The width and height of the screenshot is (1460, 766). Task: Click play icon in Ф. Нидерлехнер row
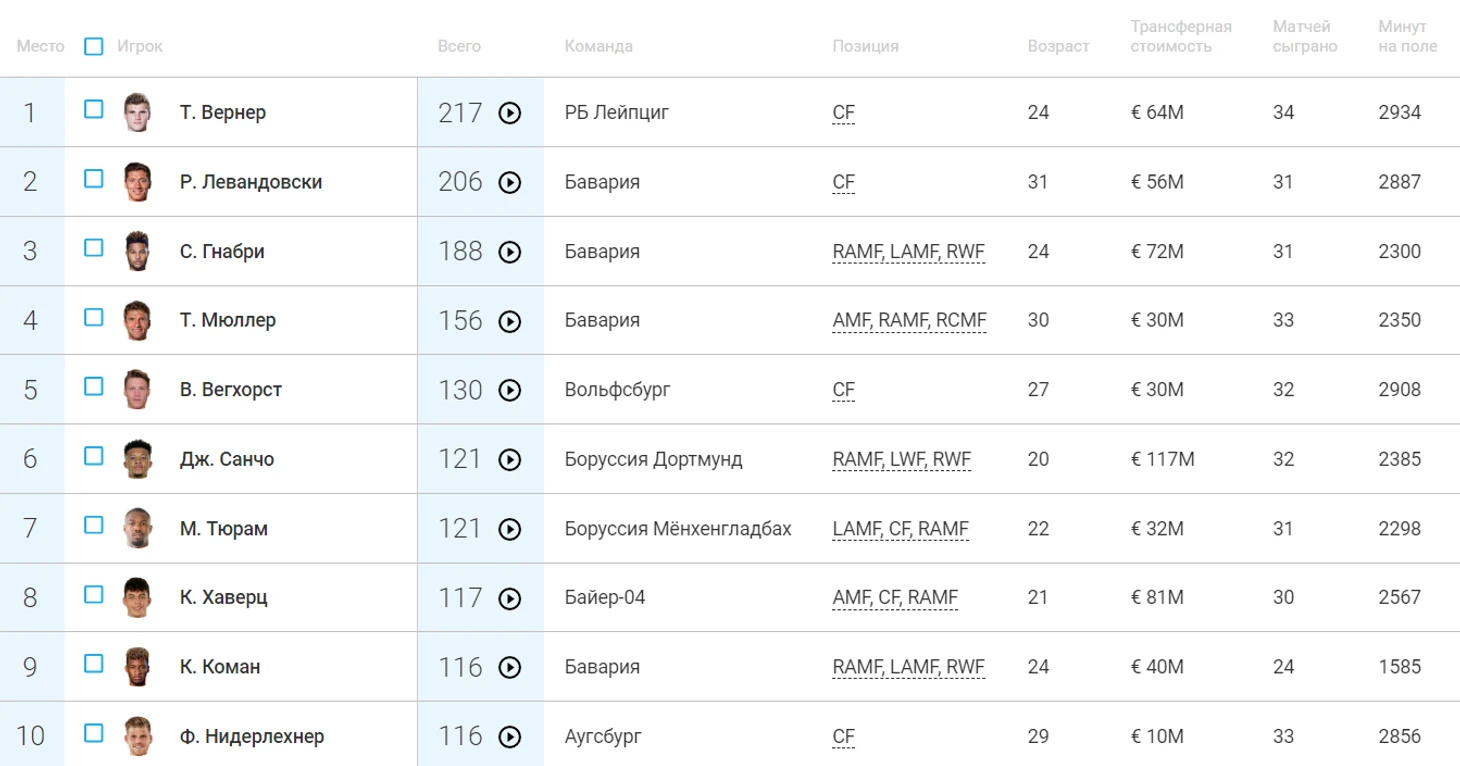[x=510, y=737]
